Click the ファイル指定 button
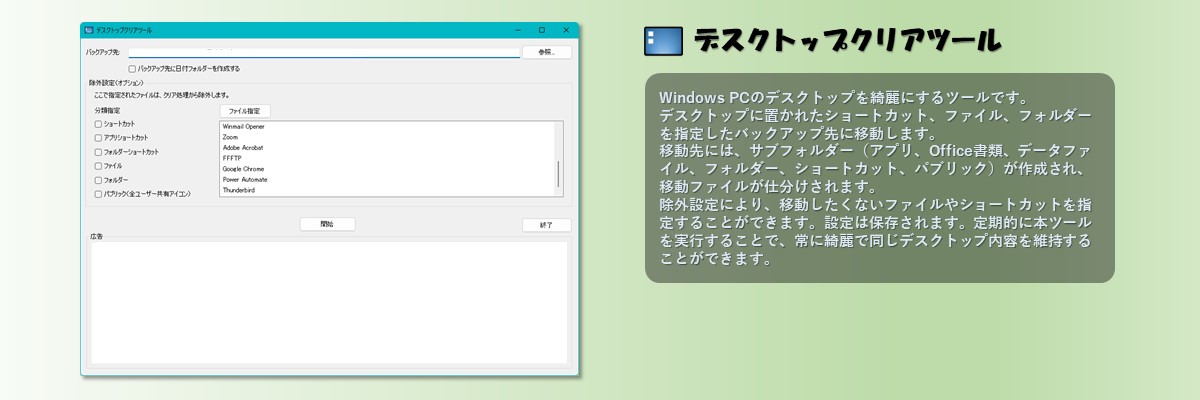This screenshot has height=400, width=1200. [245, 111]
